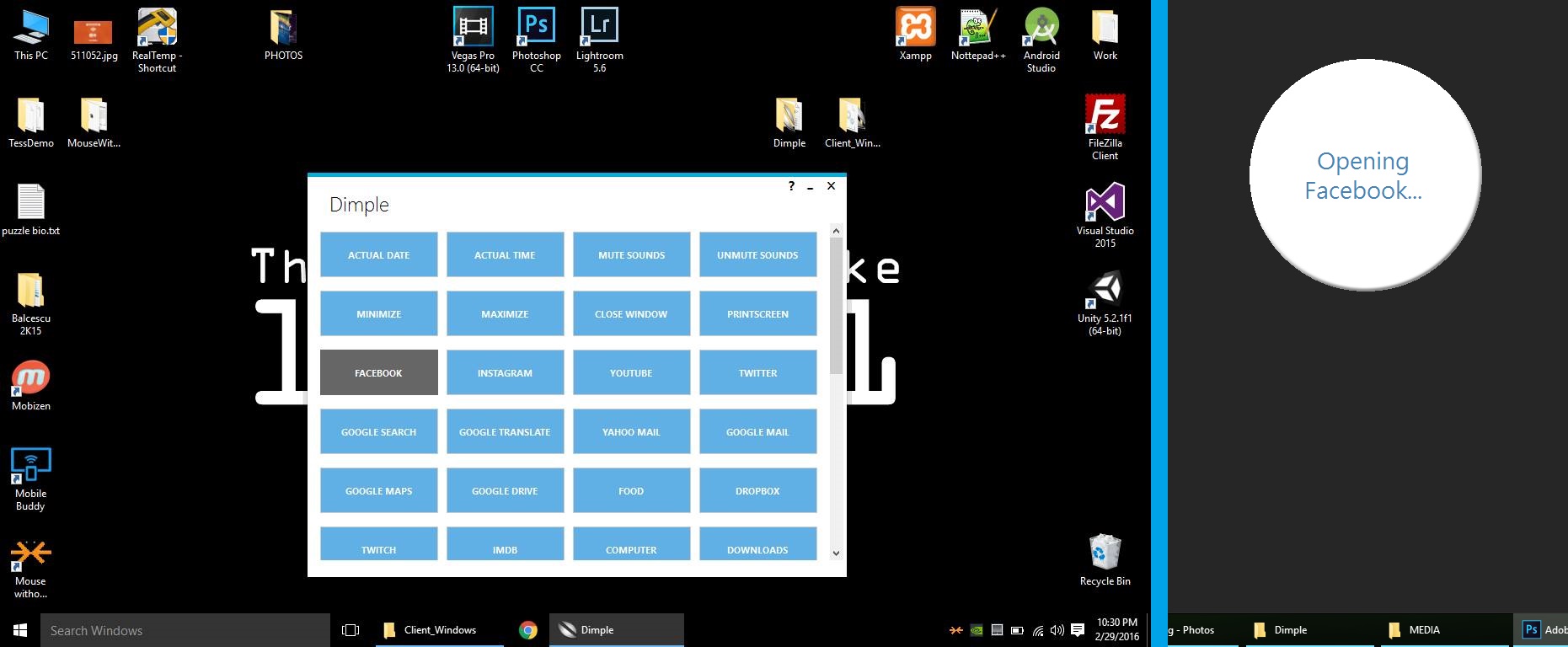Open Dimple help question mark
Image resolution: width=1568 pixels, height=647 pixels.
(791, 186)
